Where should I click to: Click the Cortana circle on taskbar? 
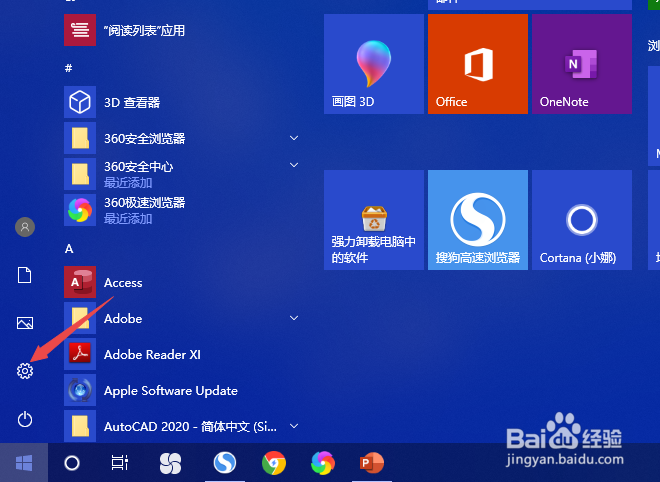[x=72, y=463]
